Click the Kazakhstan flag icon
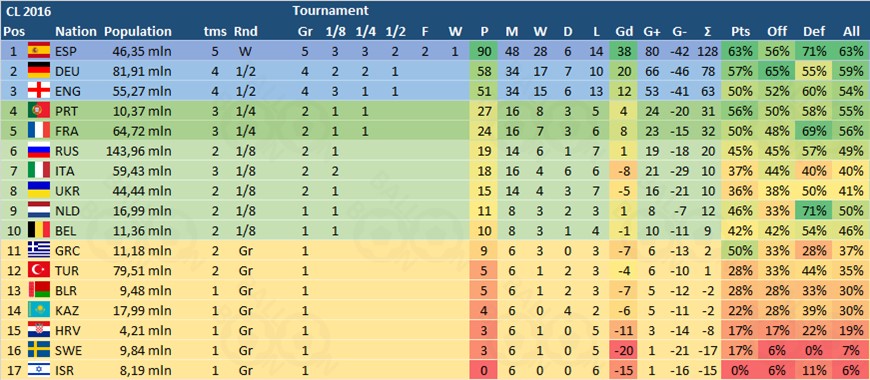 39,310
